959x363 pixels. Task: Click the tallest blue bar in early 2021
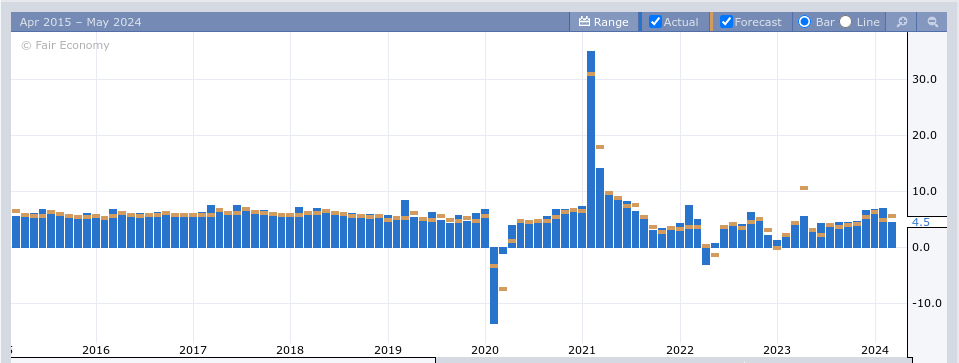tap(591, 149)
